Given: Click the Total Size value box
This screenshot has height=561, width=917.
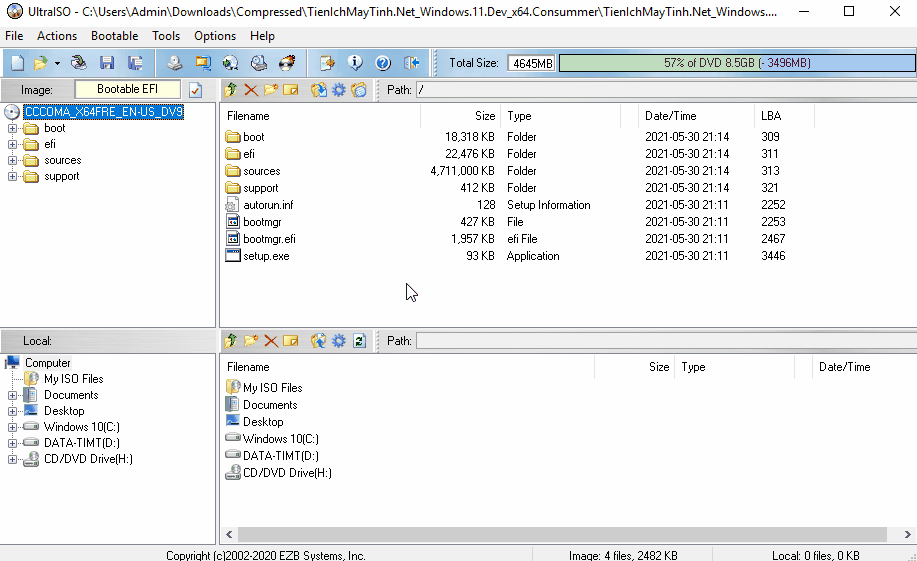Looking at the screenshot, I should 532,63.
